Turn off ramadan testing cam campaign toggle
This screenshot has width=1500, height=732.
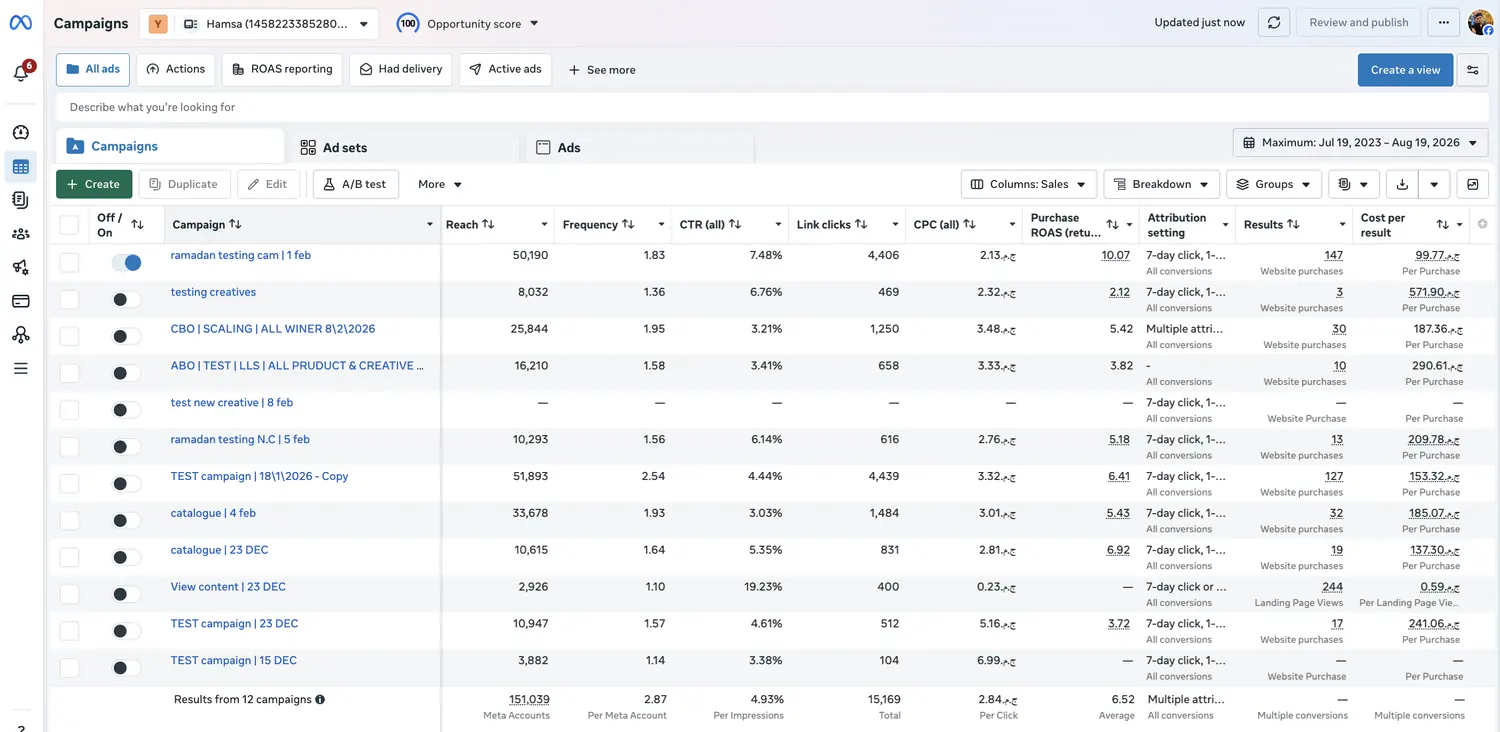pos(126,262)
